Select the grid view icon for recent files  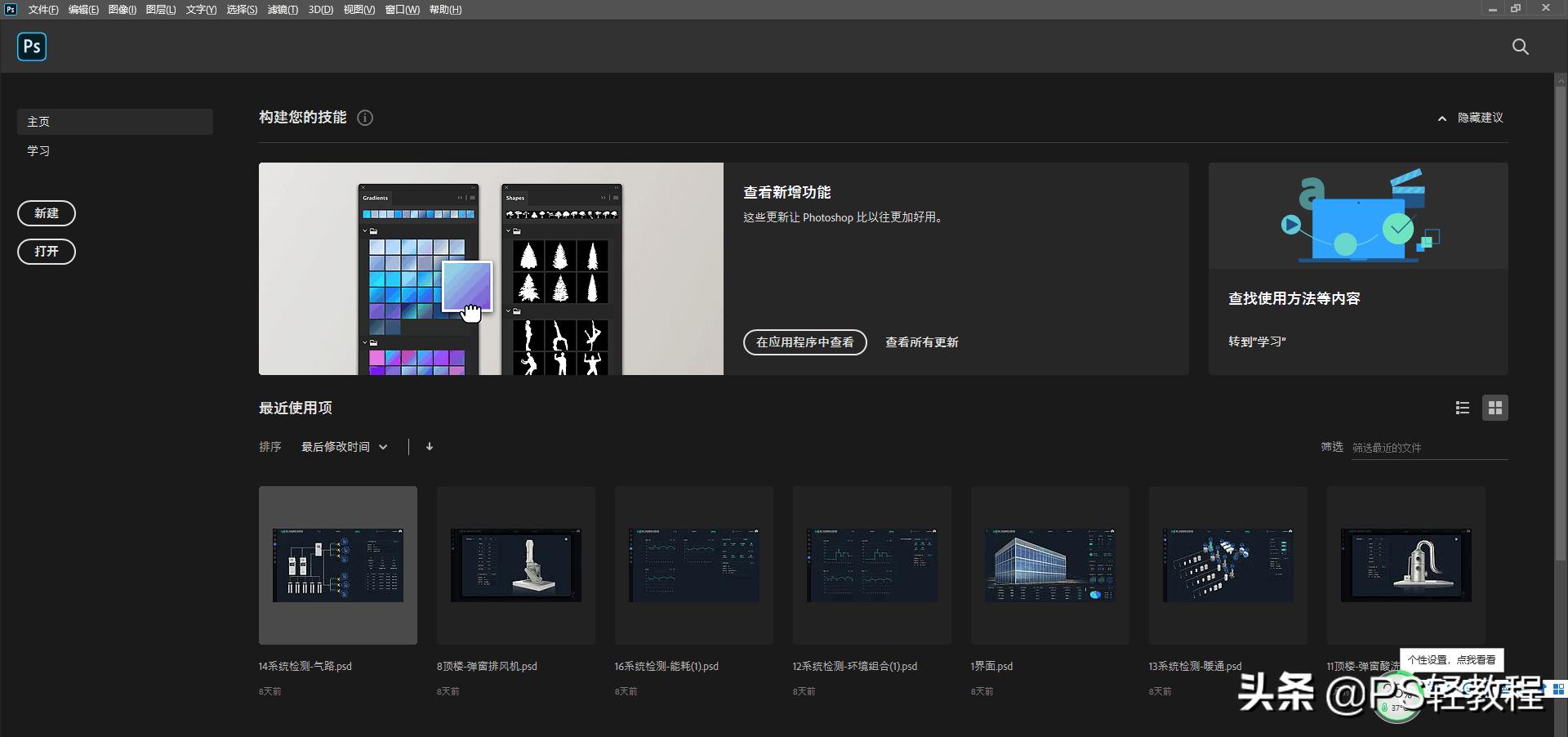1495,408
